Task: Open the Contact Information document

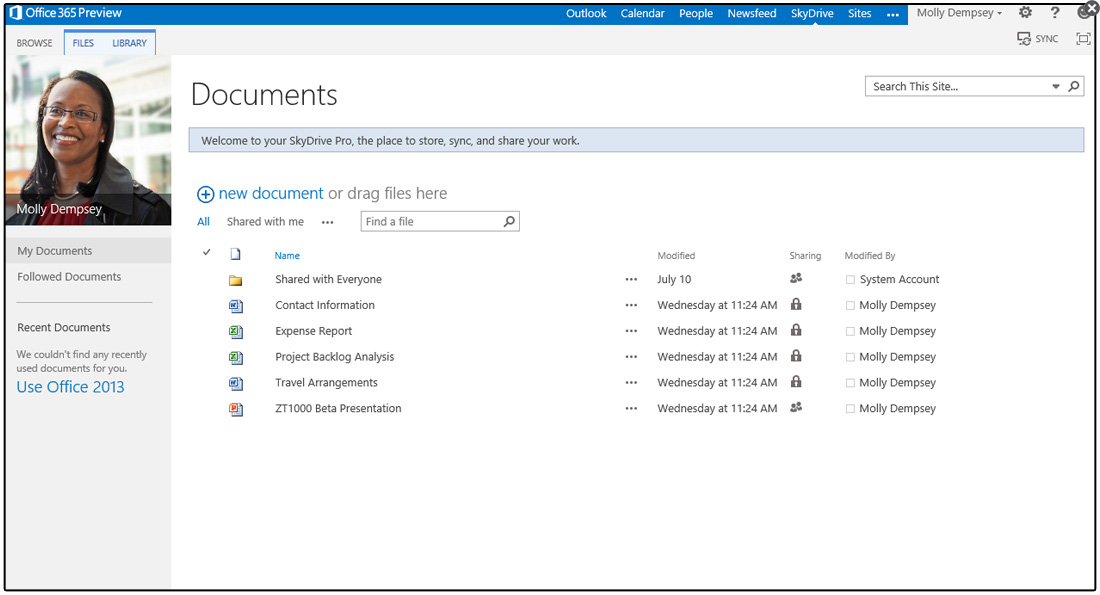Action: pos(325,305)
